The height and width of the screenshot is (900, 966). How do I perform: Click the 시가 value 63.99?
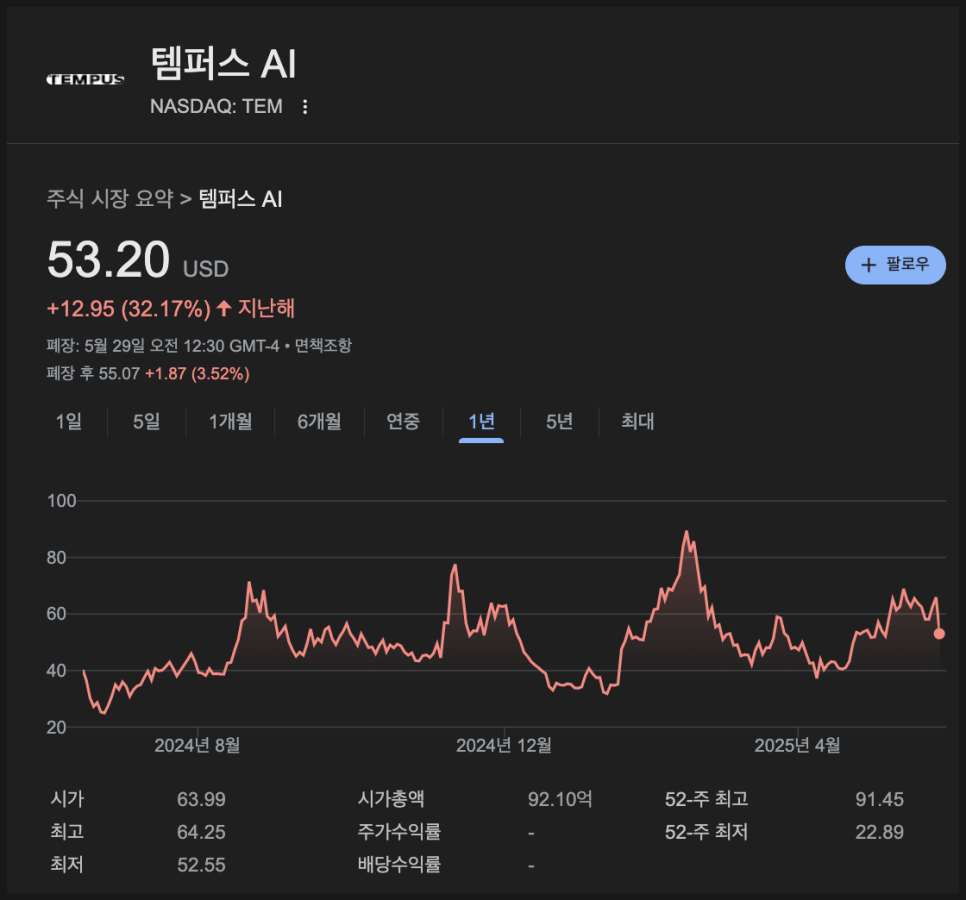[201, 800]
